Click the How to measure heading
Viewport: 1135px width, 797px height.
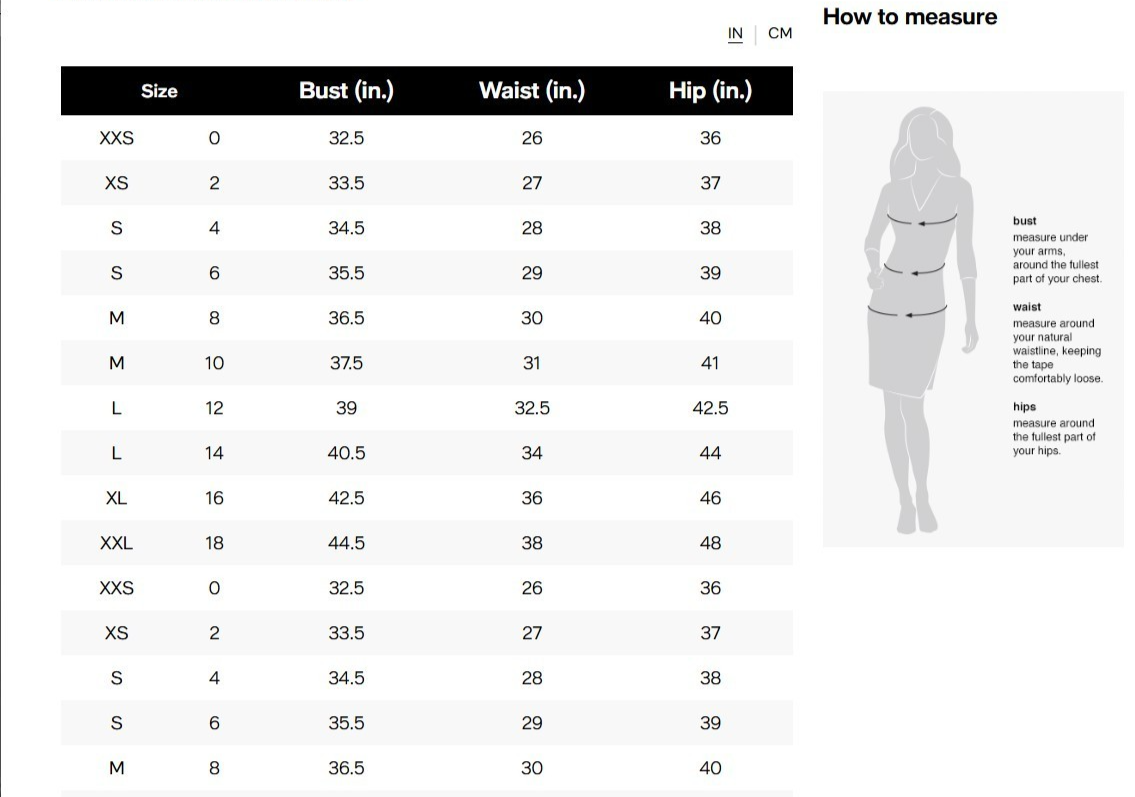[909, 17]
